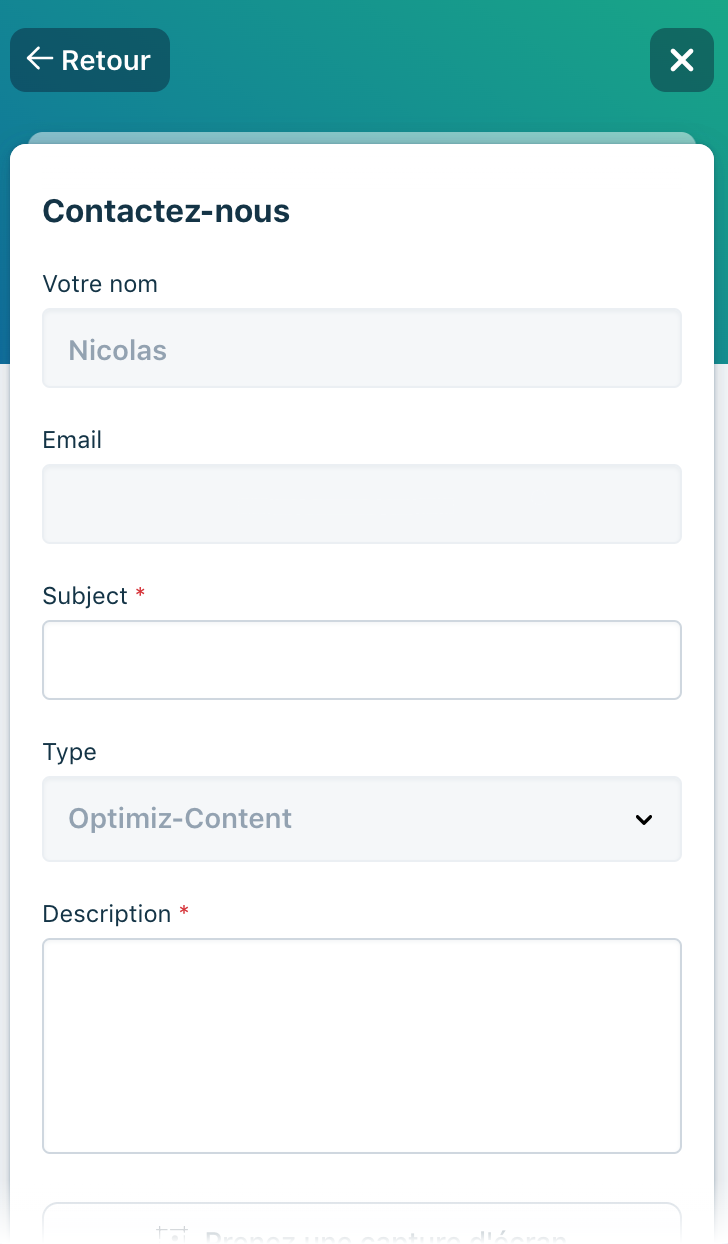Click the red asterisk next to Subject
The width and height of the screenshot is (728, 1244).
(x=140, y=595)
